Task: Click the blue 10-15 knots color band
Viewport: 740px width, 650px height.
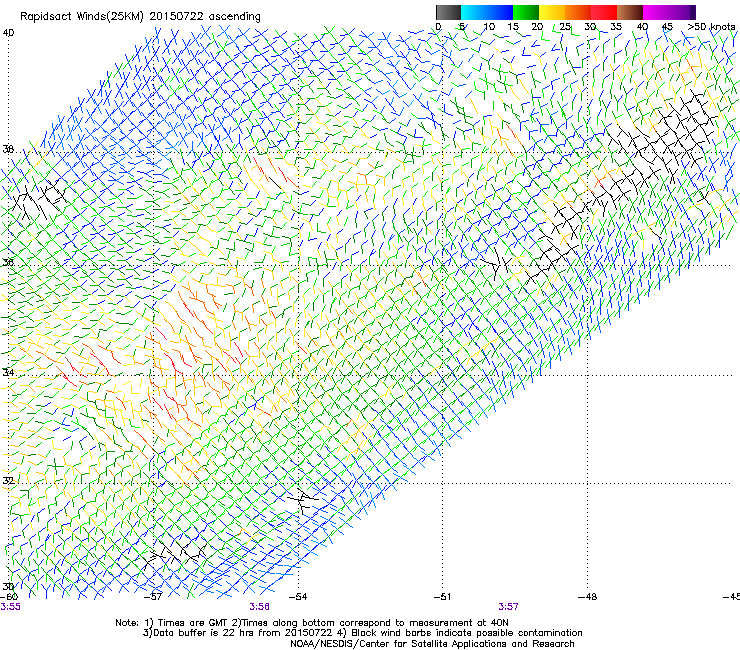Action: click(x=500, y=12)
